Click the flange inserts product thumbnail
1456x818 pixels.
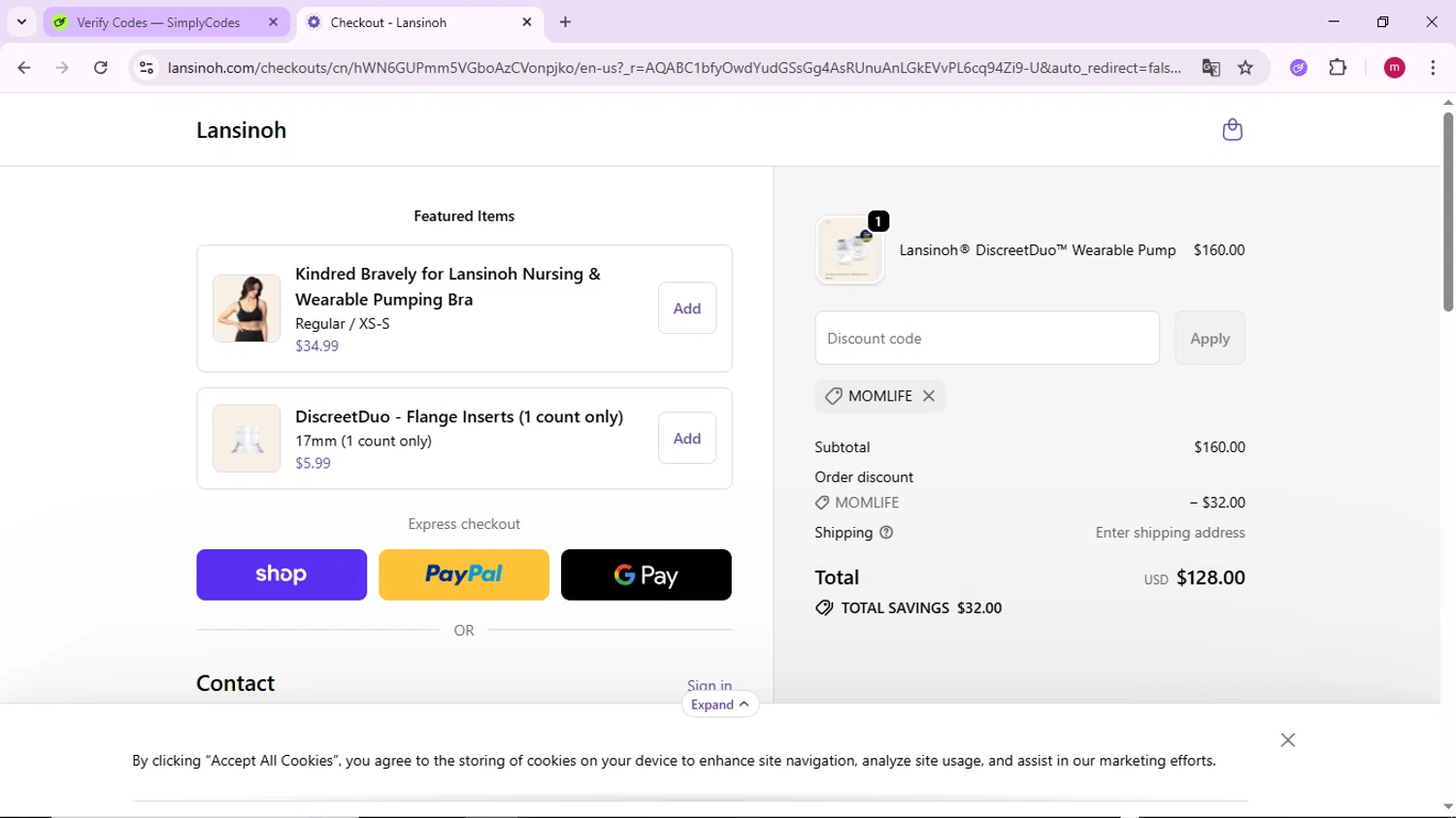(x=247, y=439)
